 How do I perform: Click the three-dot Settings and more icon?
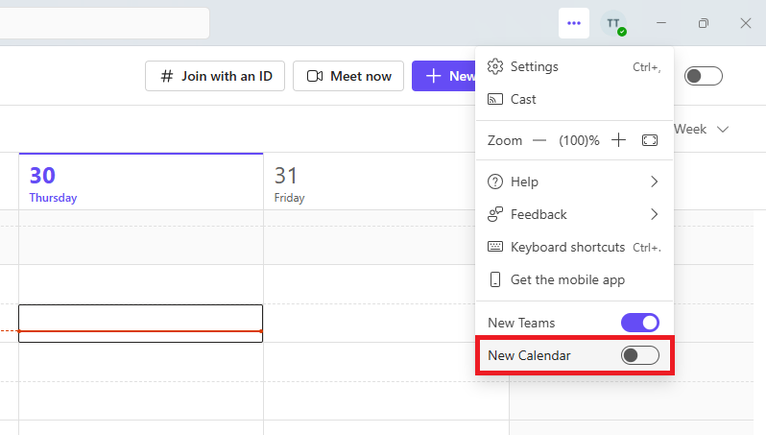[573, 23]
